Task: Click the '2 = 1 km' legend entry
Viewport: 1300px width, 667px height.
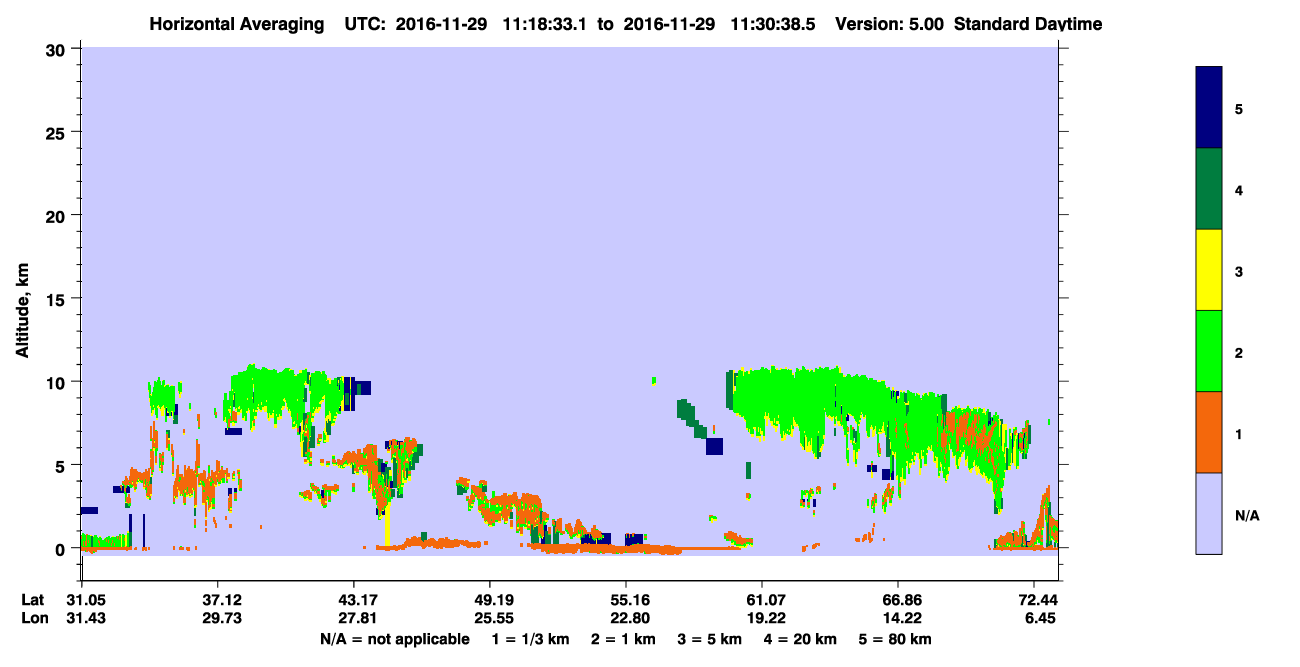Action: point(624,639)
